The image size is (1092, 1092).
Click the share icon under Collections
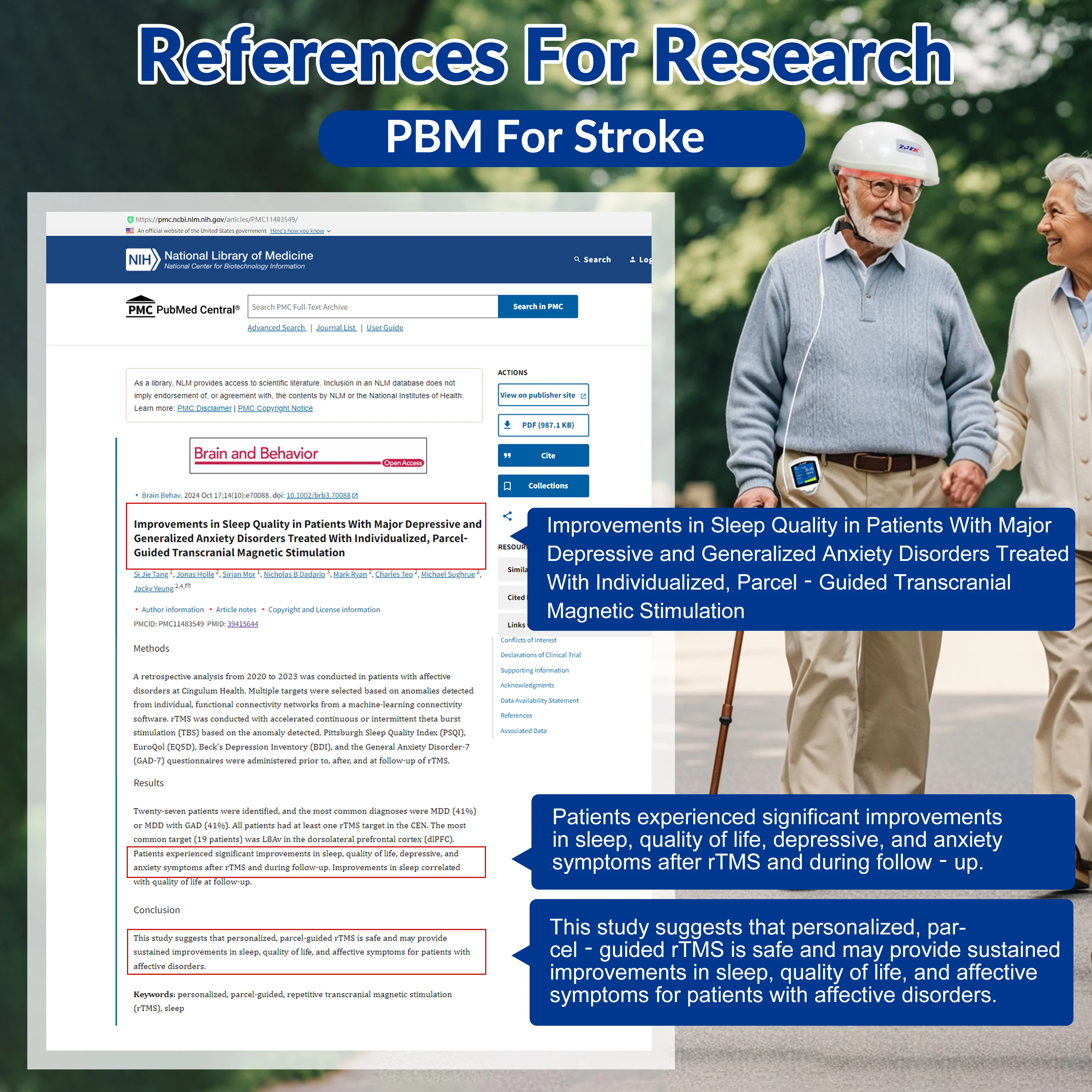point(507,516)
